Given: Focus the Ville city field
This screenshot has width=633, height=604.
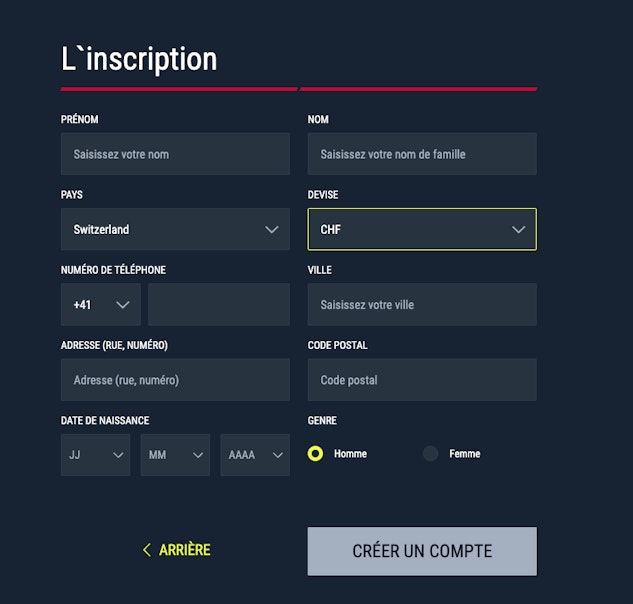Looking at the screenshot, I should click(421, 305).
